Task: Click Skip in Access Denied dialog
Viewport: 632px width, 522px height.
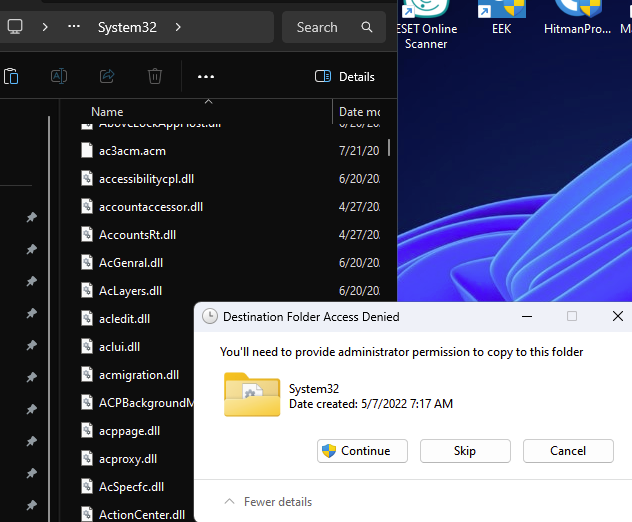Action: point(465,451)
